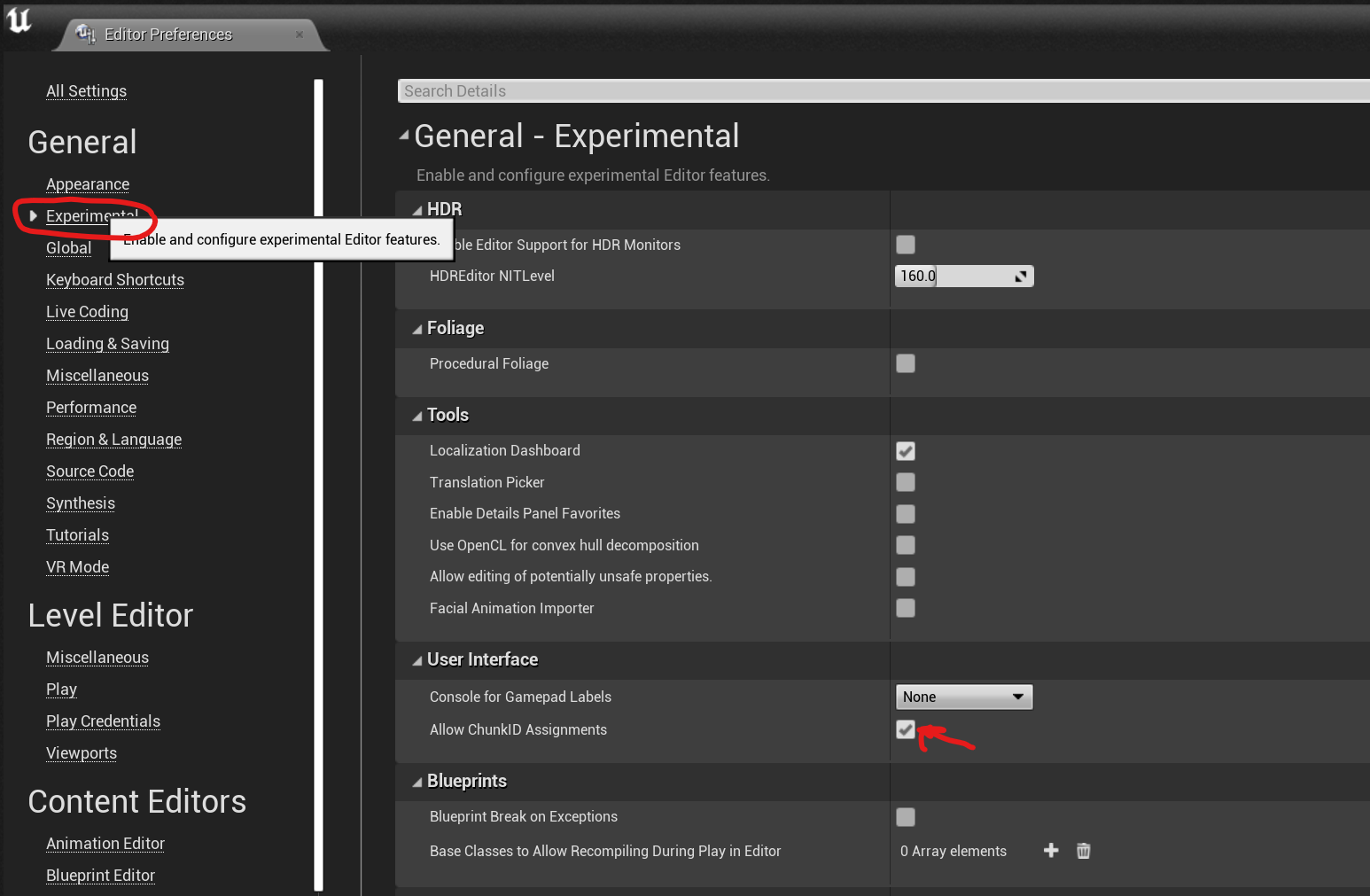Click the Facial Animation Importer label

(511, 609)
